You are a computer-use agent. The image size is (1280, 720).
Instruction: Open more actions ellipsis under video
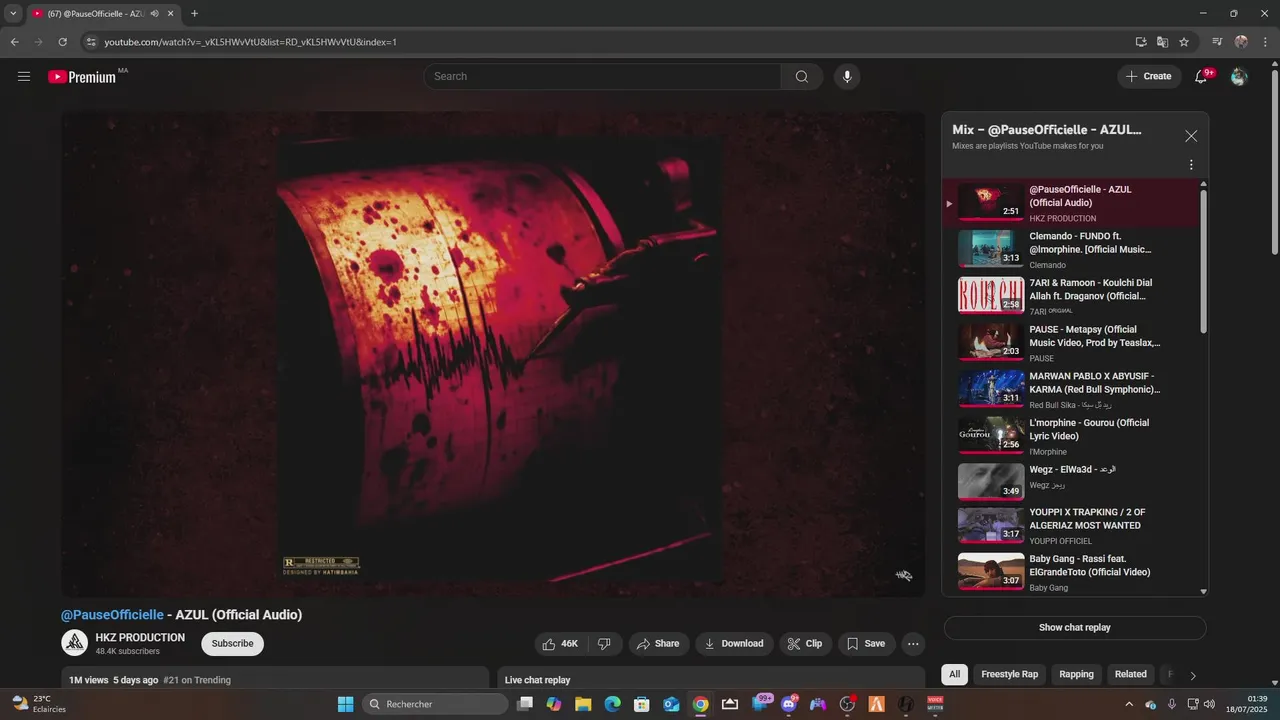tap(913, 644)
